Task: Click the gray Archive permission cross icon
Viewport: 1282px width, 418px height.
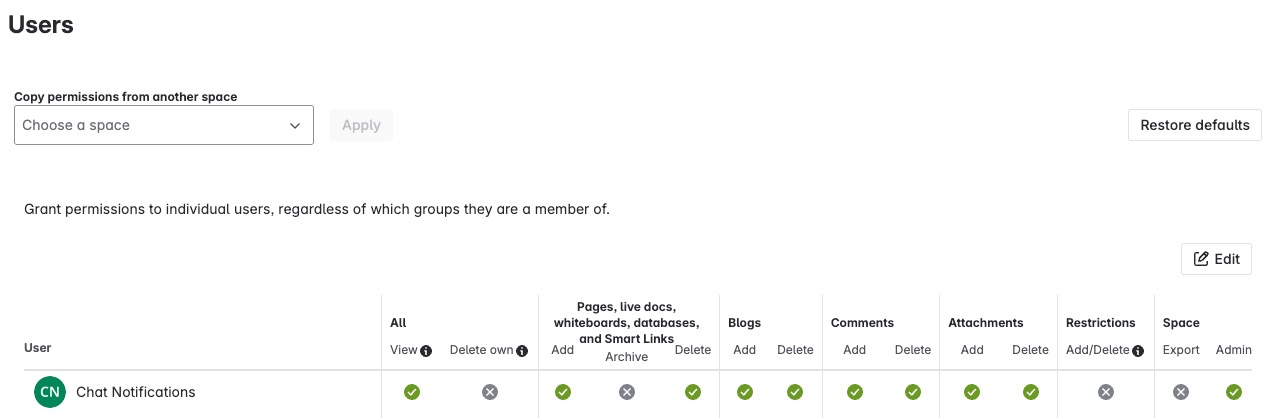Action: 626,392
